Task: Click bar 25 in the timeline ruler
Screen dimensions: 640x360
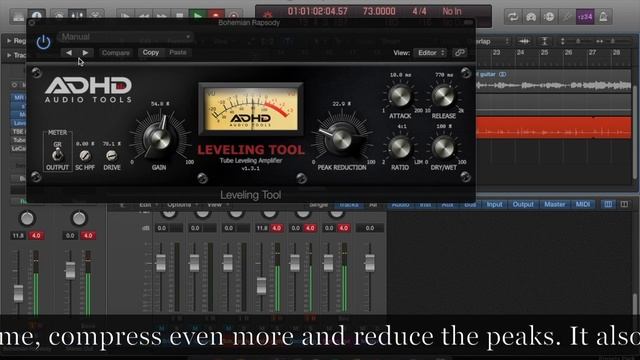Action: coord(544,52)
